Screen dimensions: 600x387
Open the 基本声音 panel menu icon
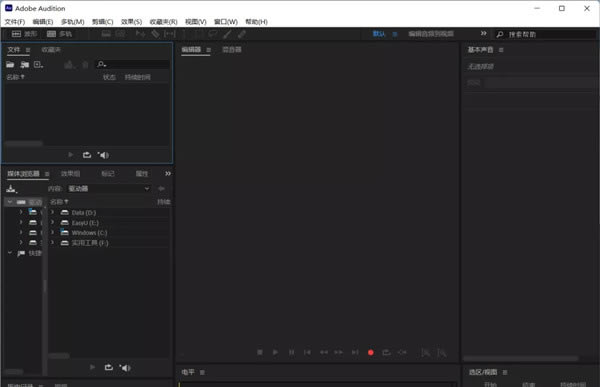501,50
